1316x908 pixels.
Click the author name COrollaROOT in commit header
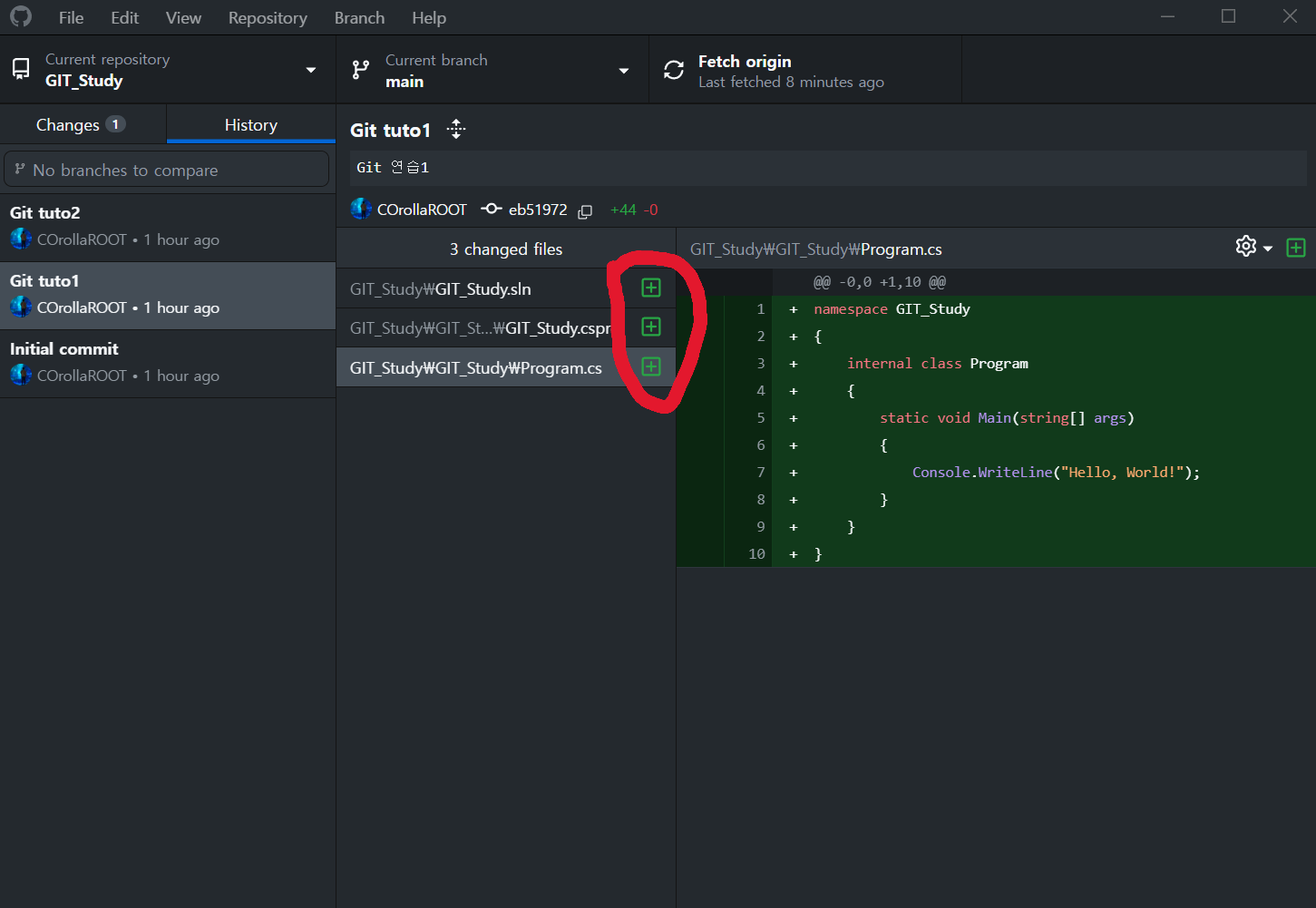422,210
